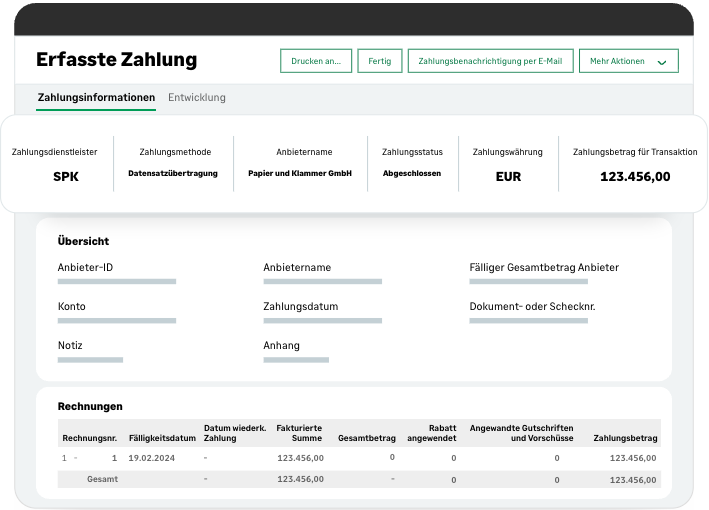Select Papier und Klammer GmbH vendor name
Image resolution: width=709 pixels, height=510 pixels.
(x=300, y=173)
